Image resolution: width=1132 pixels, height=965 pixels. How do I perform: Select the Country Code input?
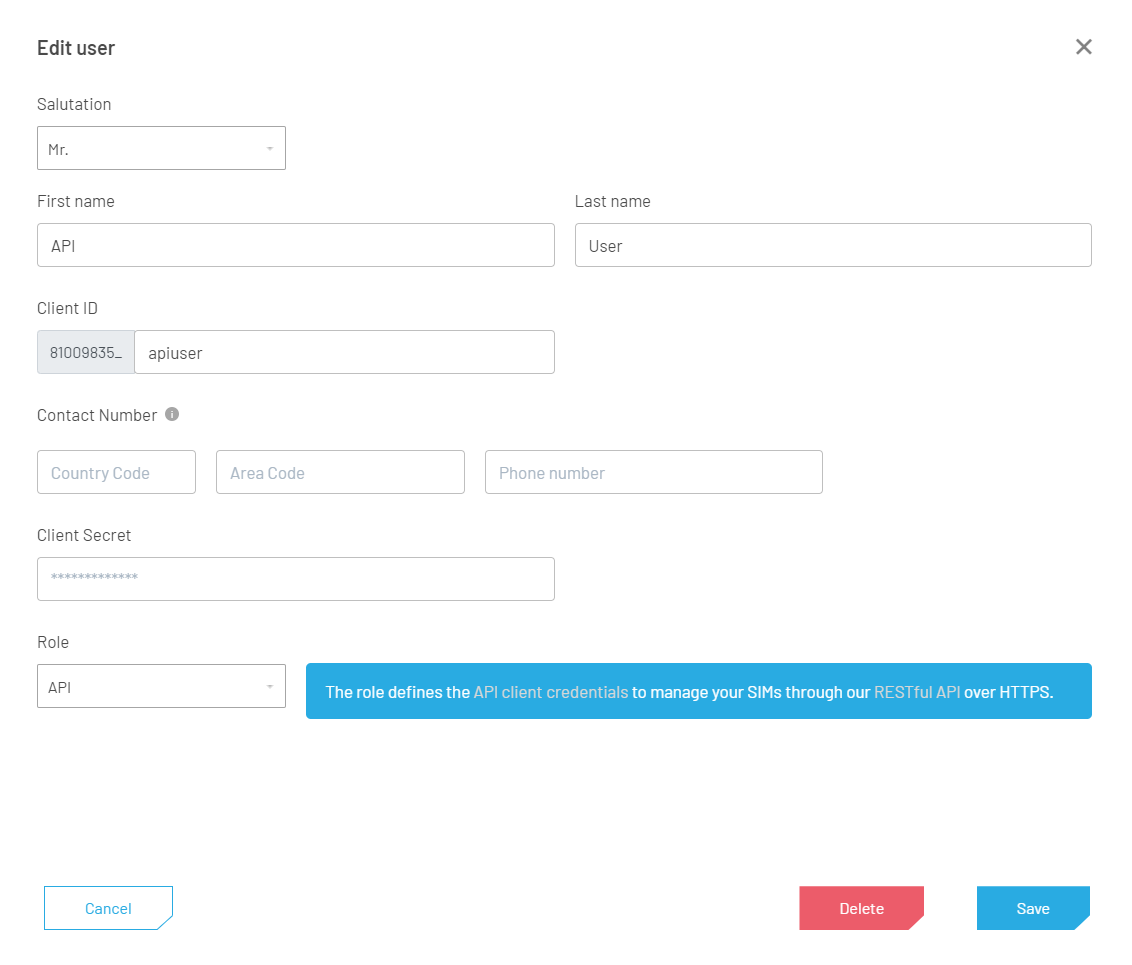[116, 472]
